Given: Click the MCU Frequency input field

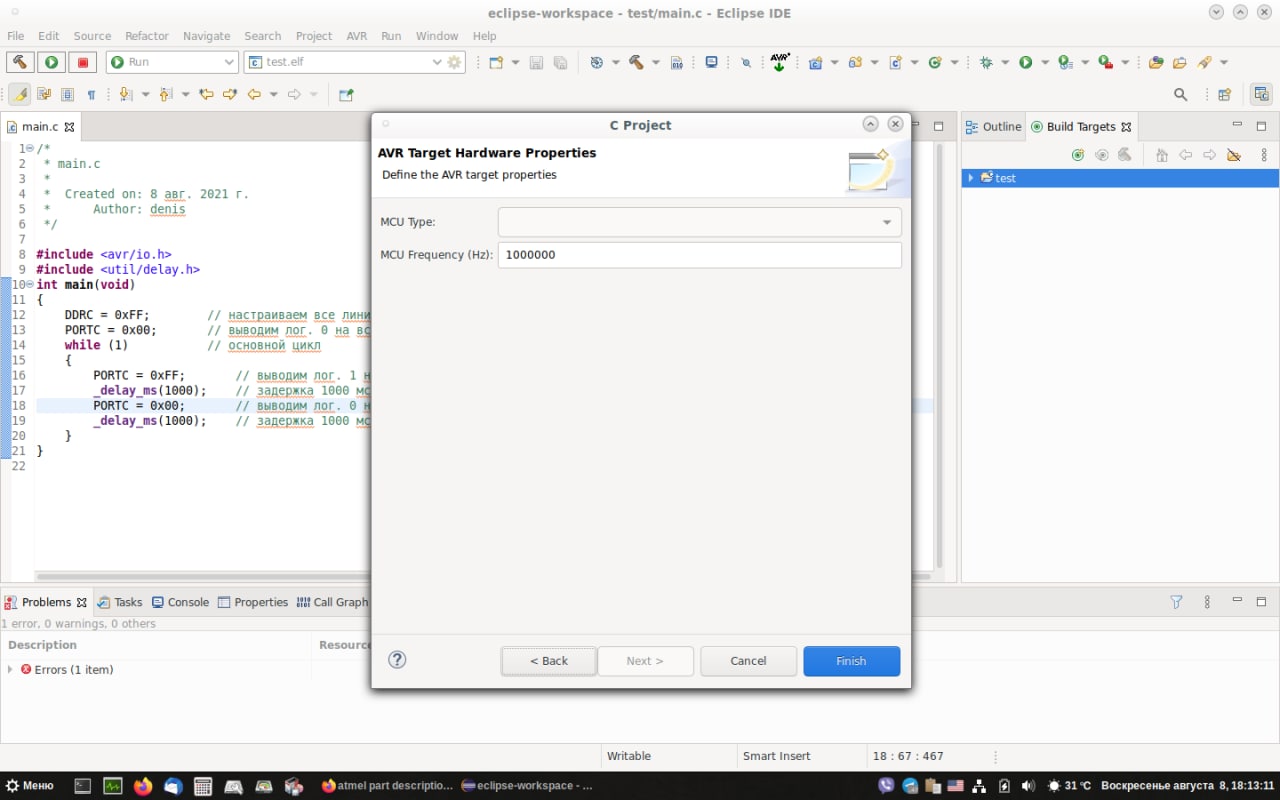Looking at the screenshot, I should [x=699, y=255].
